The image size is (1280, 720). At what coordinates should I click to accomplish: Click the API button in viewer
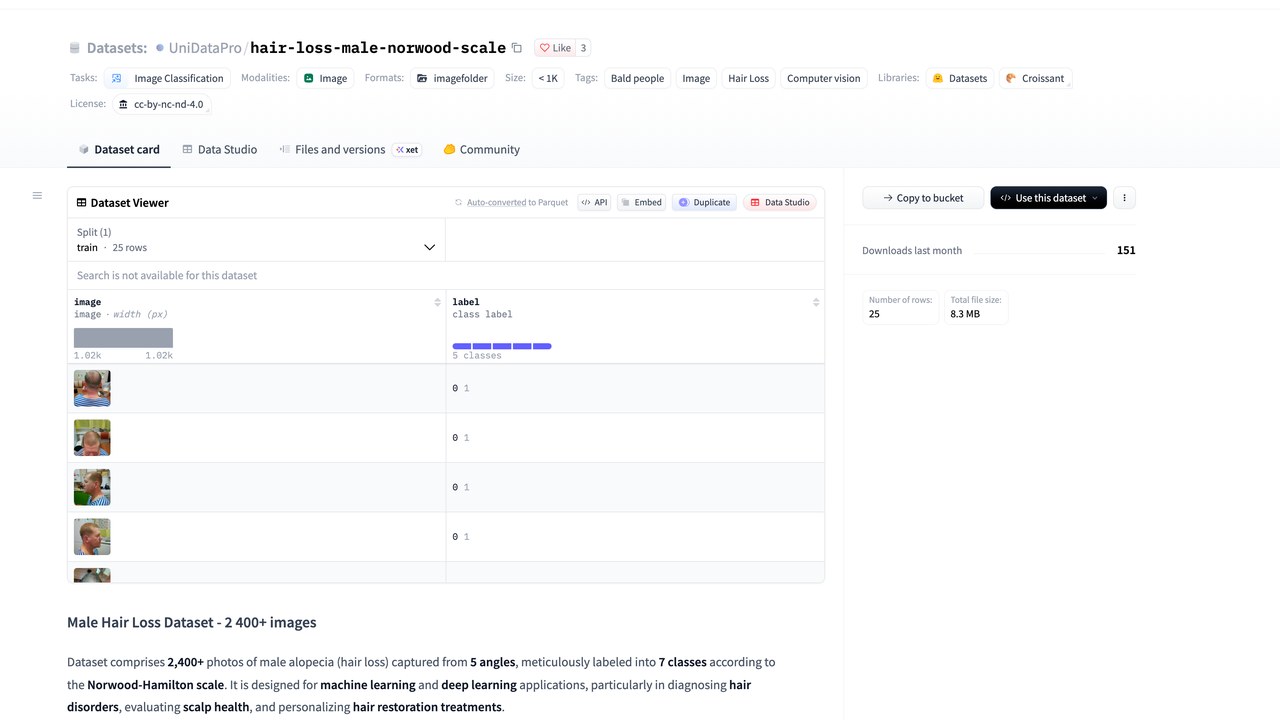click(594, 202)
